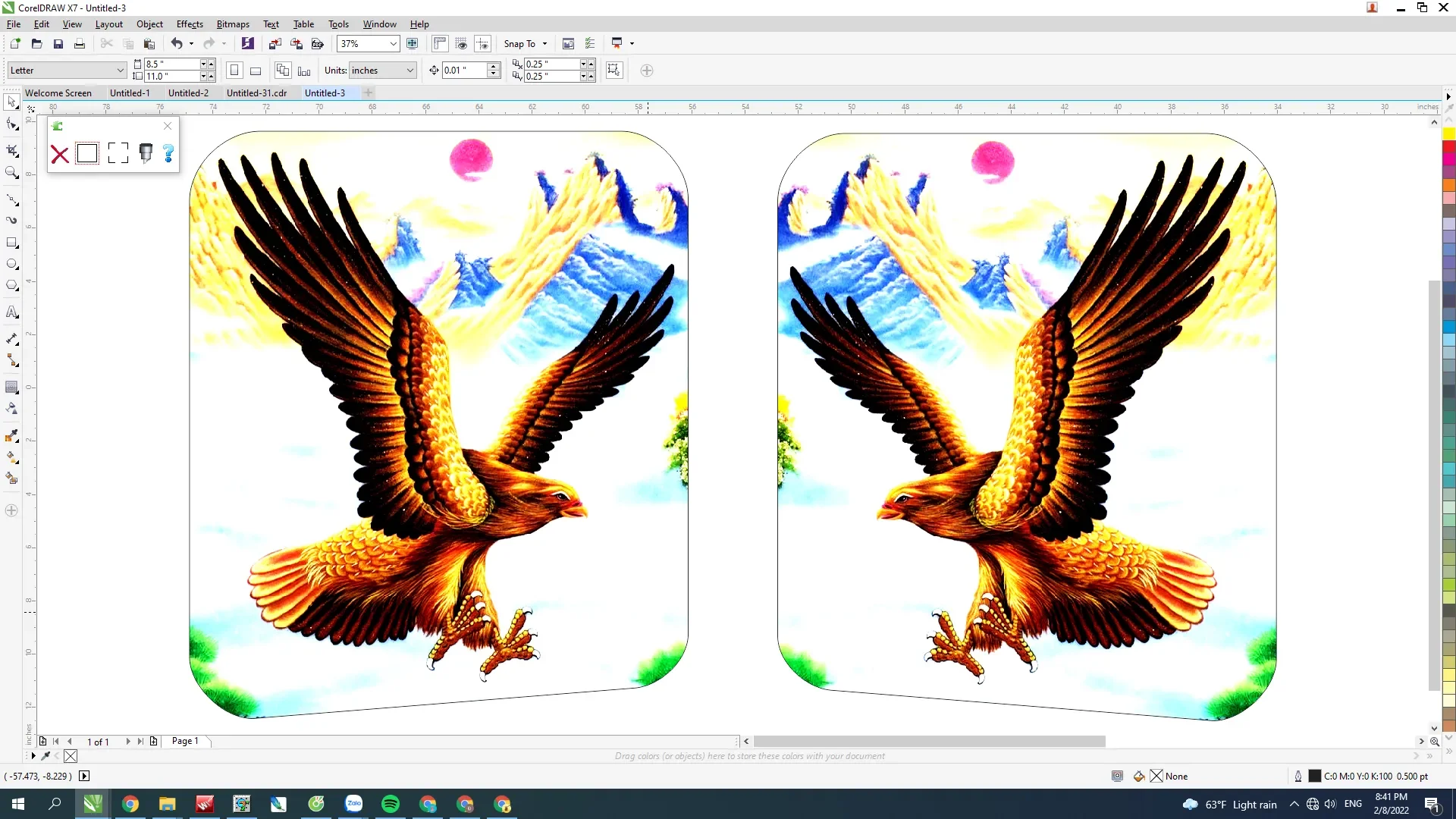
Task: Select the dashed corner-marks icon in floating toolbar
Action: 118,153
